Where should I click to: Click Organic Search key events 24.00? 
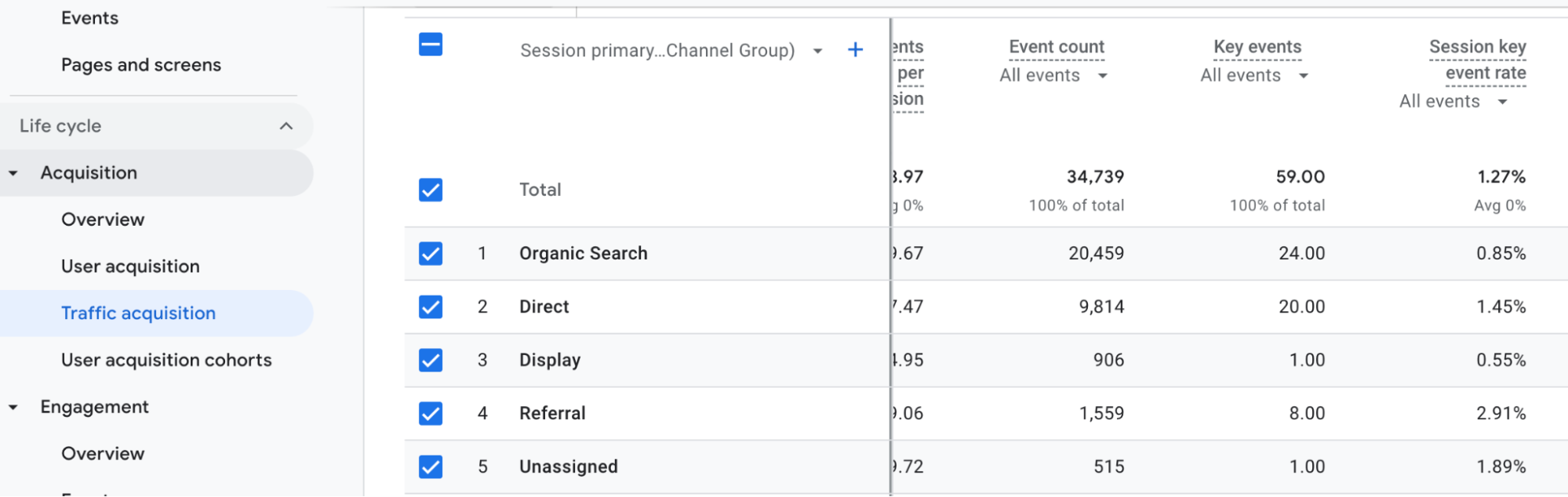click(x=1302, y=254)
